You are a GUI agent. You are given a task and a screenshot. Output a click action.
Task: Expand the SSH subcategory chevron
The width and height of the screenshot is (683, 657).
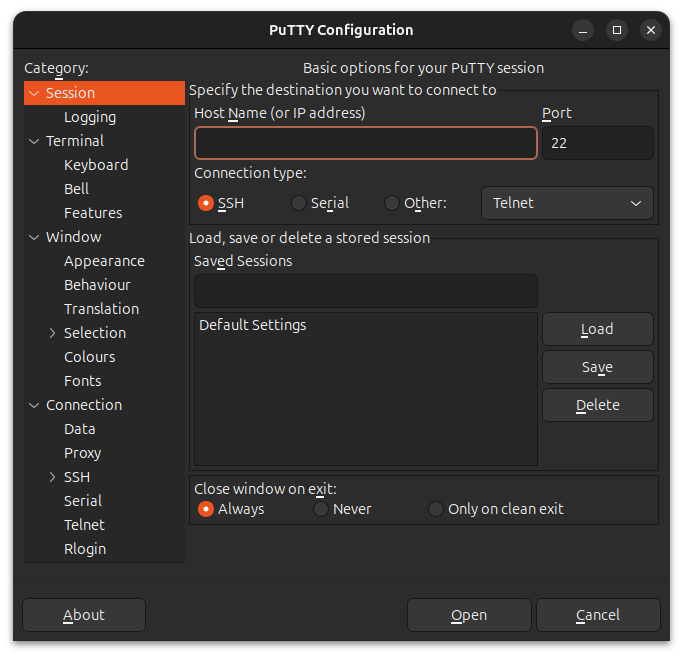click(x=52, y=477)
